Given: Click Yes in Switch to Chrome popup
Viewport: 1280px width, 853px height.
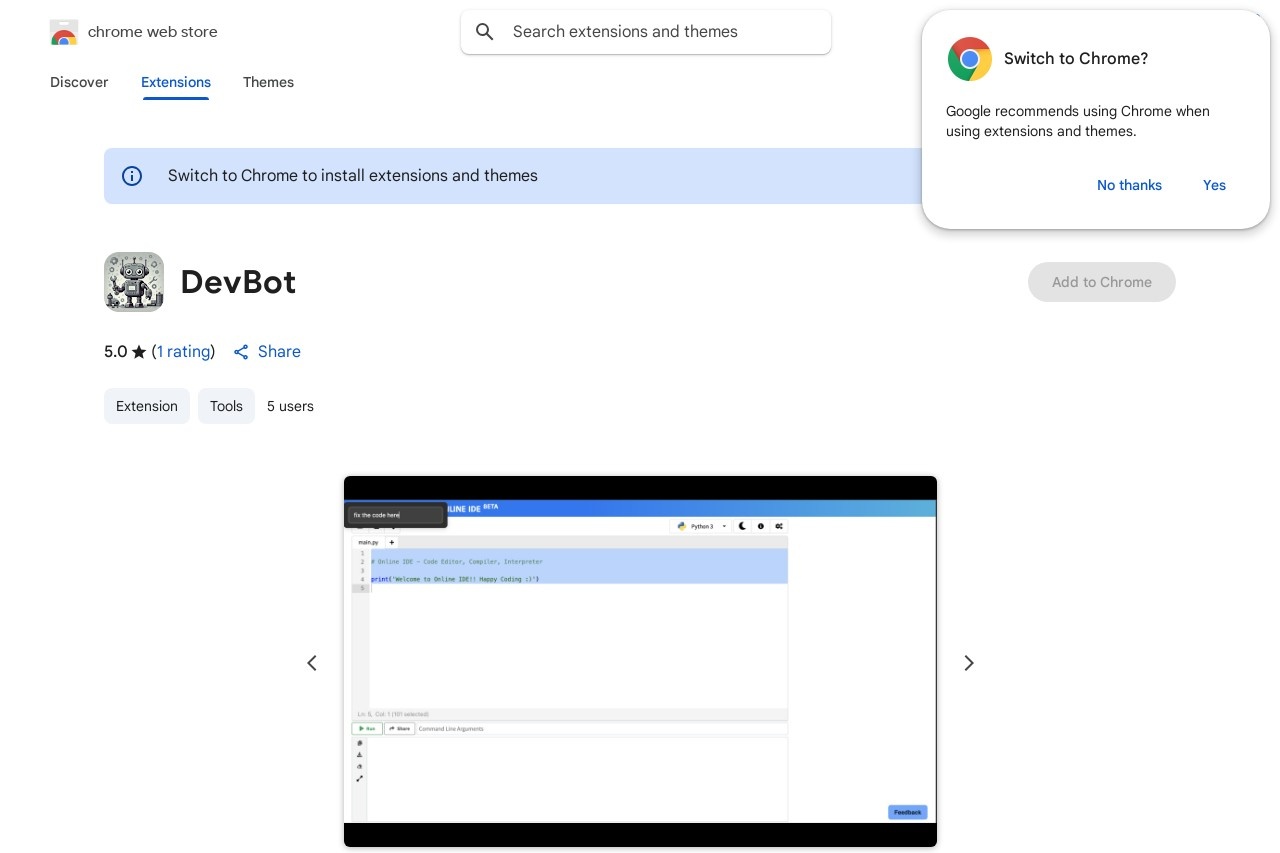Looking at the screenshot, I should [x=1214, y=185].
